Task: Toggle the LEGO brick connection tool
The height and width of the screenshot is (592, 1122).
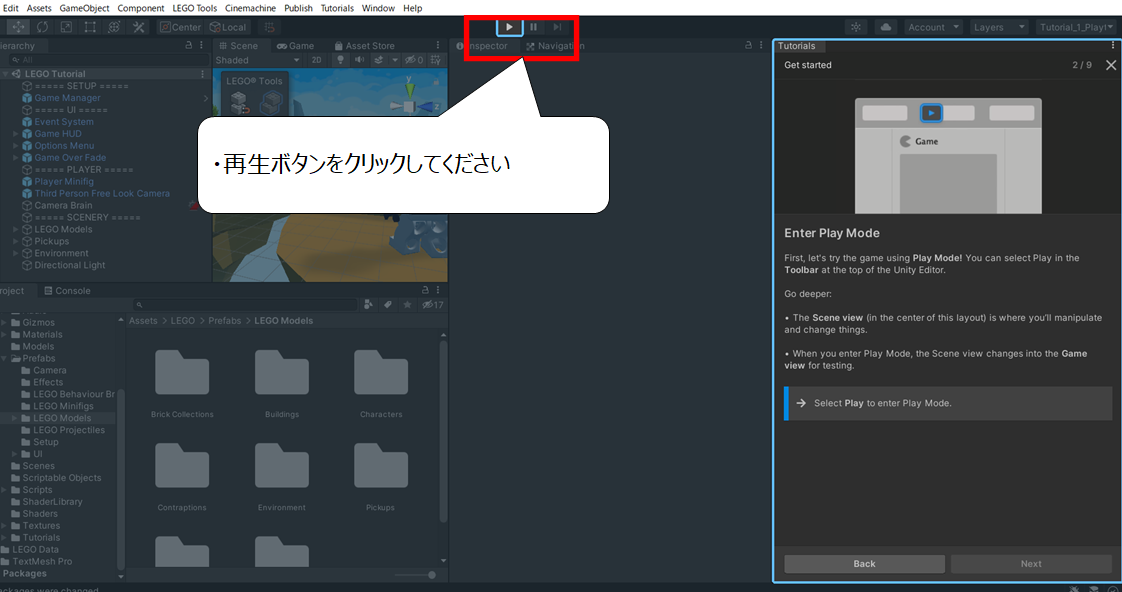Action: (239, 102)
